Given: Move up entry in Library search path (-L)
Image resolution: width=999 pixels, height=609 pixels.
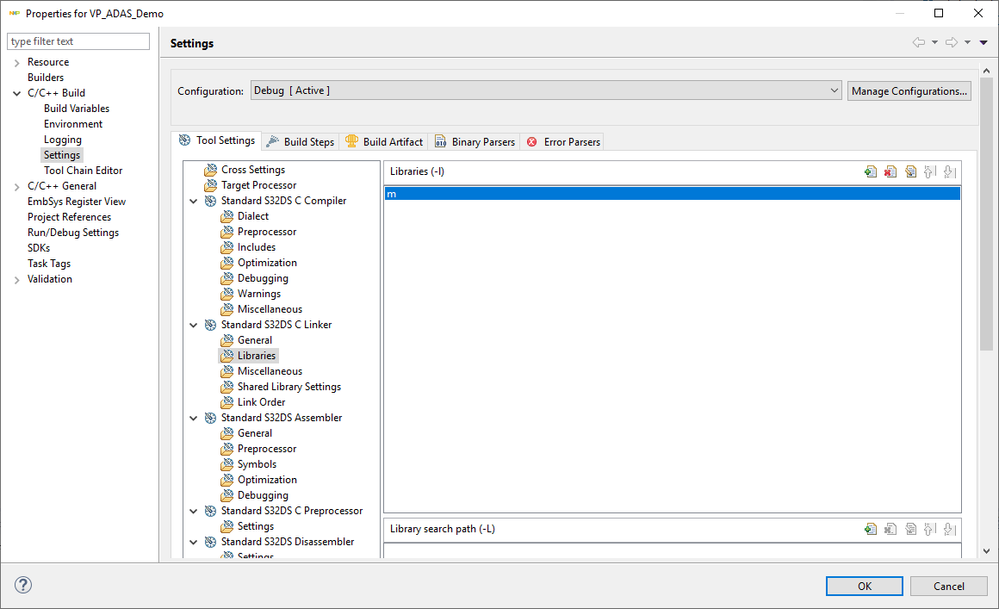Looking at the screenshot, I should pyautogui.click(x=930, y=529).
